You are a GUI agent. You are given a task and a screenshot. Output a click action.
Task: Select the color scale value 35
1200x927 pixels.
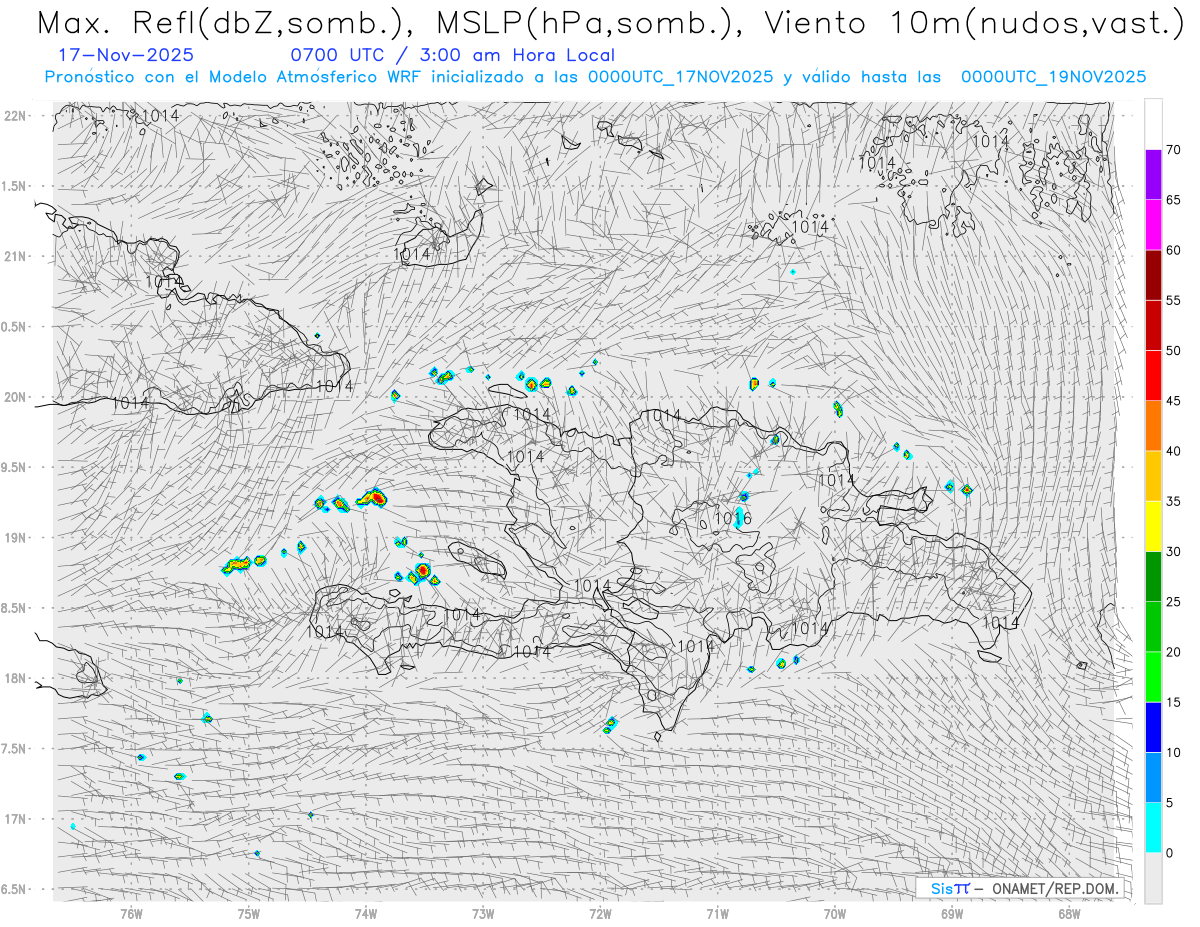pos(1173,501)
